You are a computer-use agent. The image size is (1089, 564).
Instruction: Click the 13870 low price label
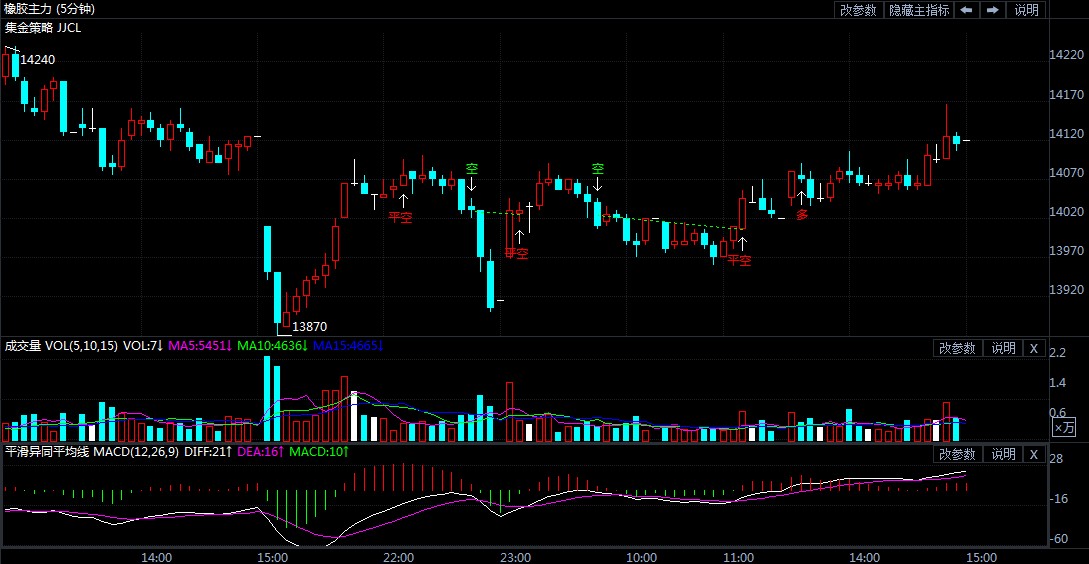(x=309, y=326)
